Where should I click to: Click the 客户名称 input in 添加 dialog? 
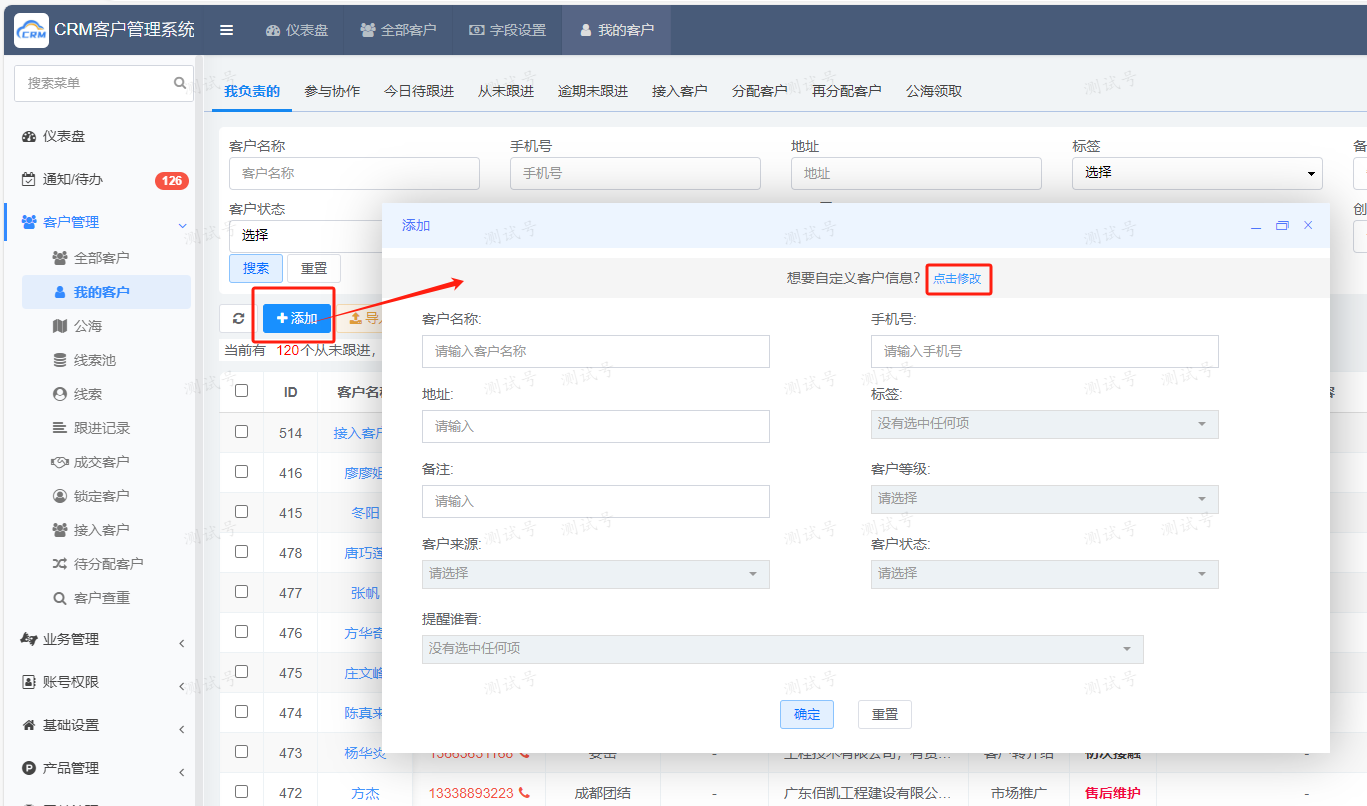click(595, 352)
